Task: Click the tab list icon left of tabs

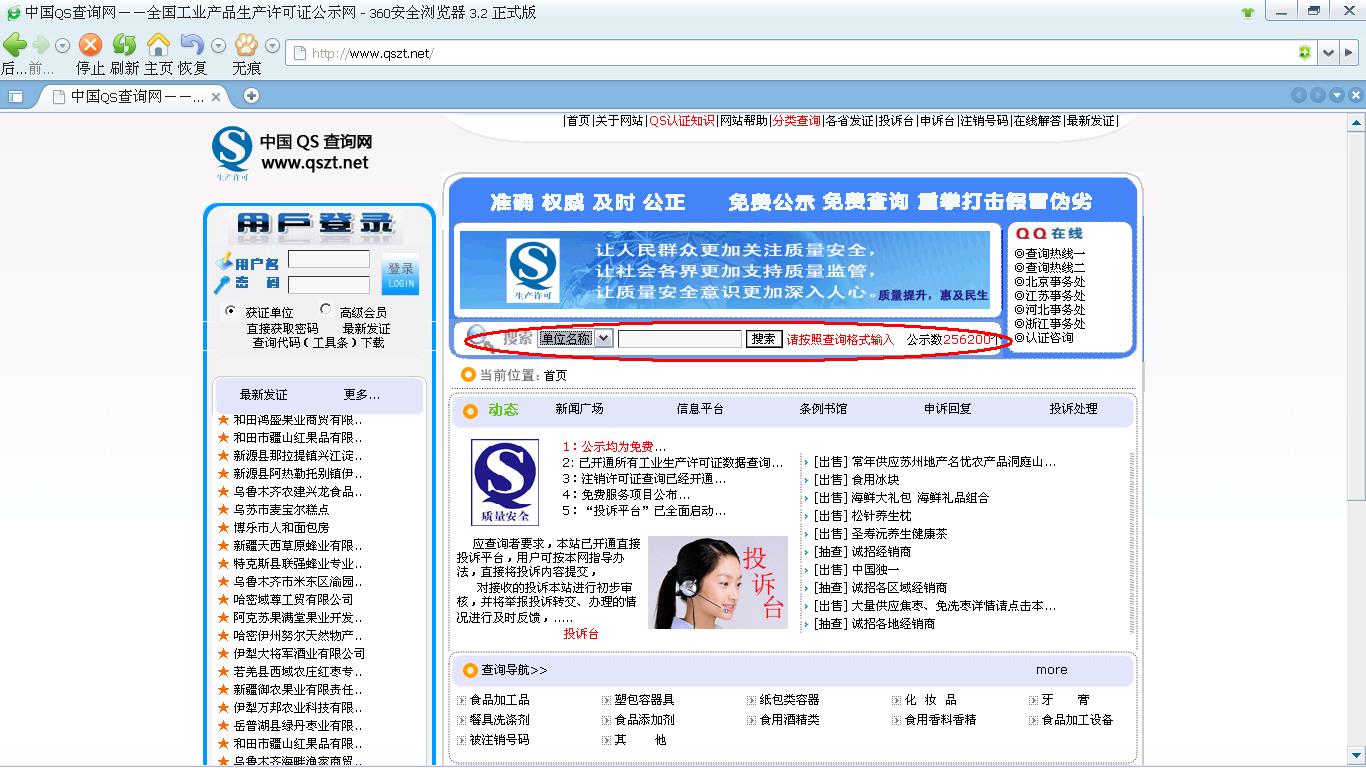Action: click(15, 97)
